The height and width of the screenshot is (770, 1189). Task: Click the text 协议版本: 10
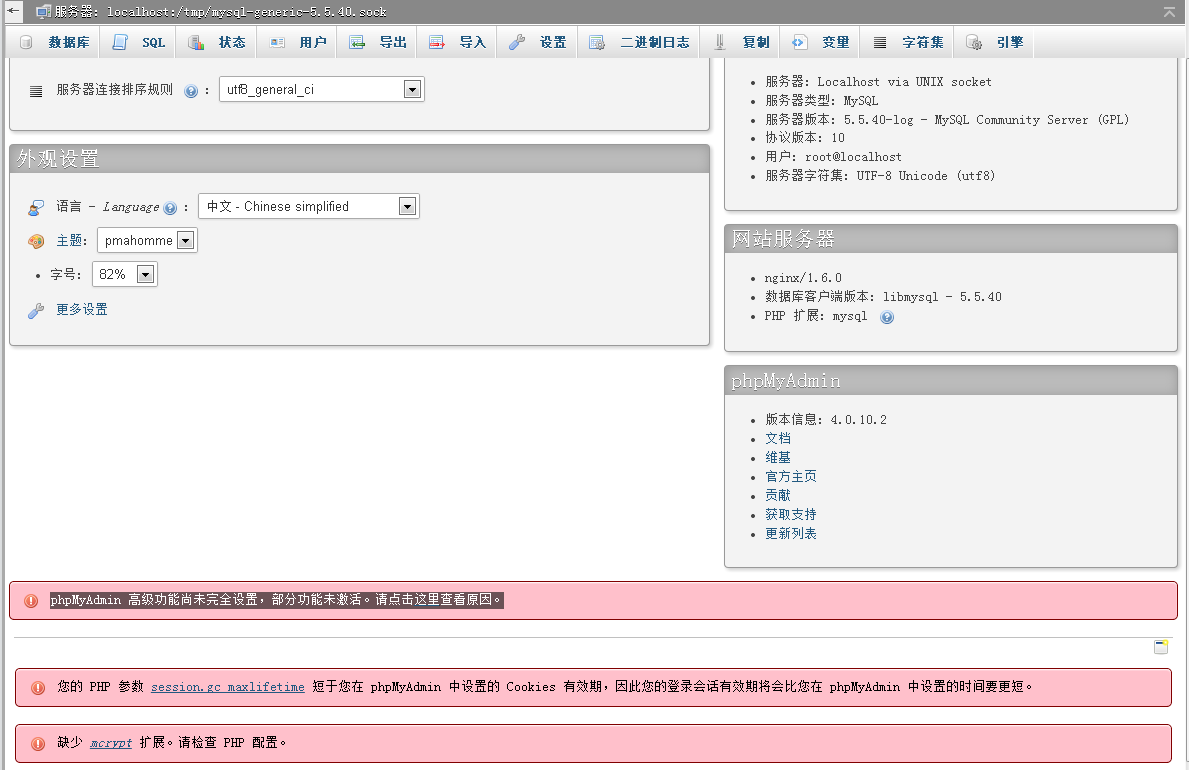(805, 138)
